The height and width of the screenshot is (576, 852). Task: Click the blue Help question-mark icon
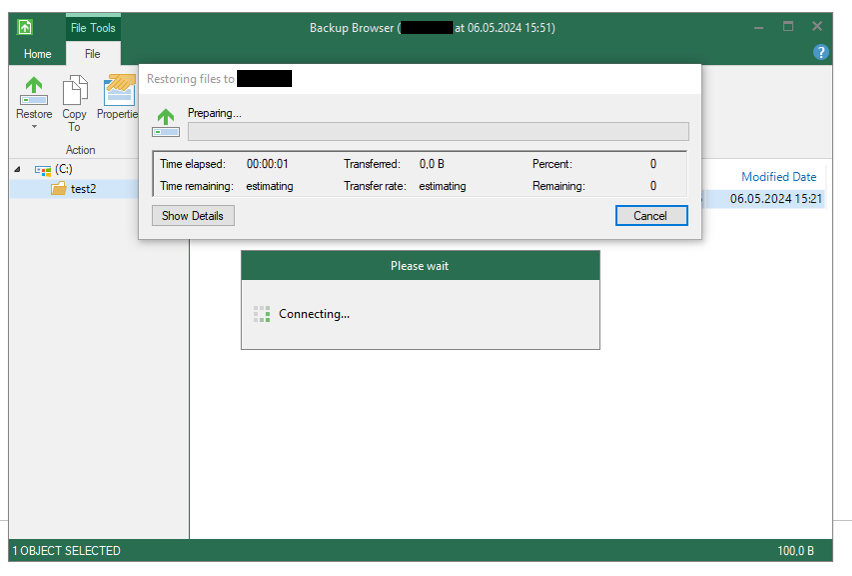[x=821, y=52]
